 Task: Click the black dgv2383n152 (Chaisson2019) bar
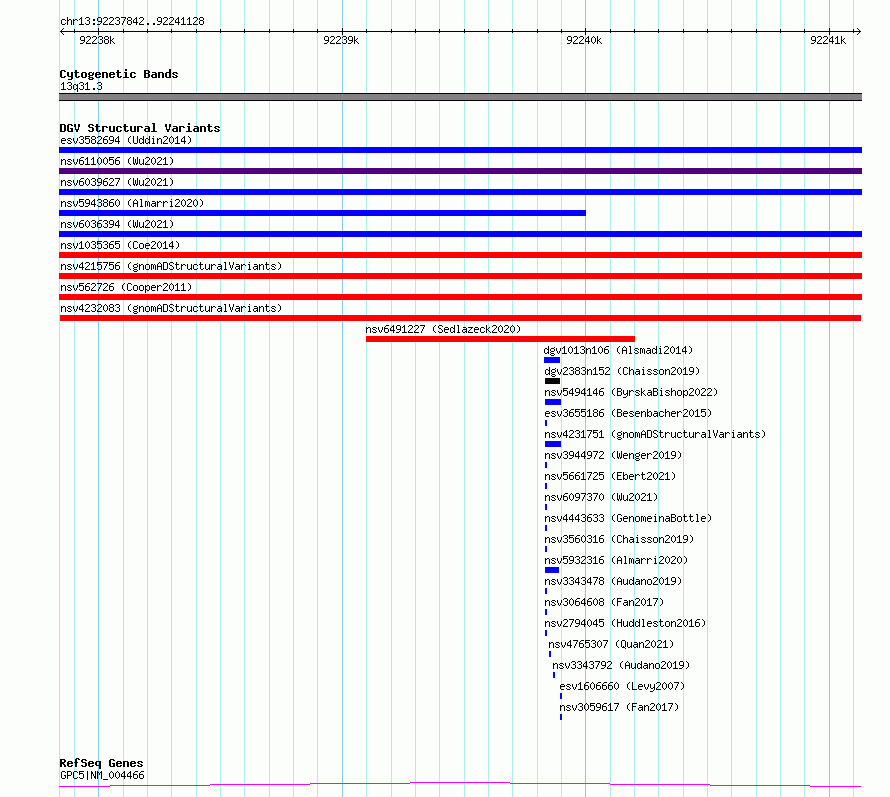pyautogui.click(x=552, y=381)
